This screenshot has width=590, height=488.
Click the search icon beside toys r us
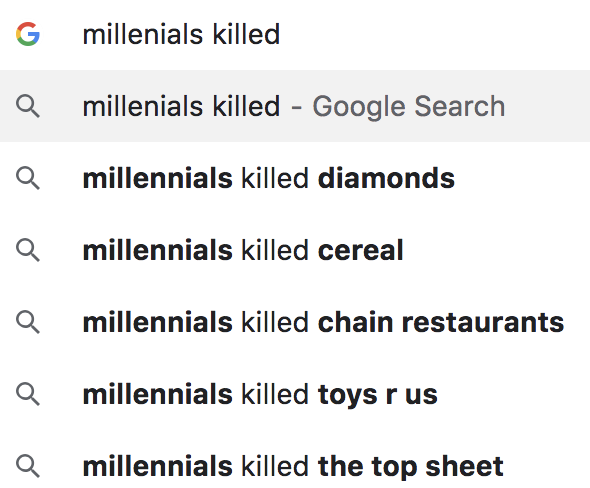(28, 394)
